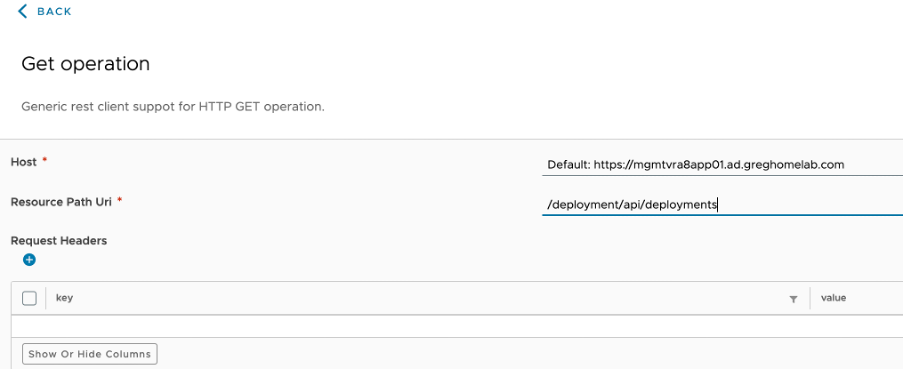This screenshot has width=904, height=370.
Task: Click the Resource Path Uri label
Action: (61, 202)
